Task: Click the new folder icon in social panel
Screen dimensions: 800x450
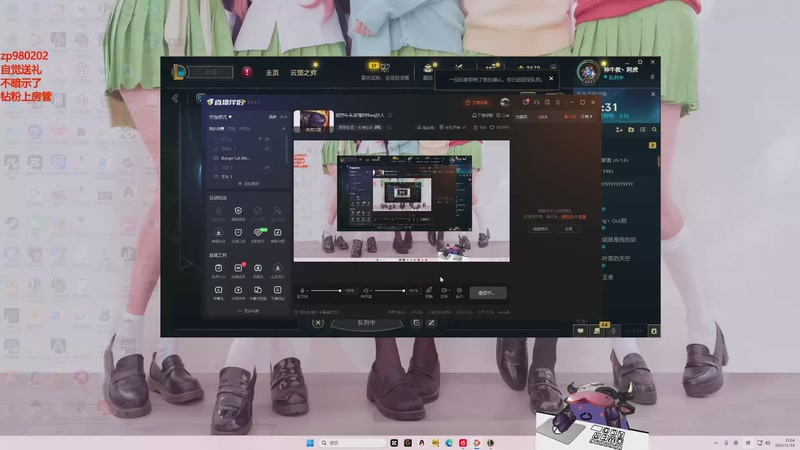Action: [631, 130]
